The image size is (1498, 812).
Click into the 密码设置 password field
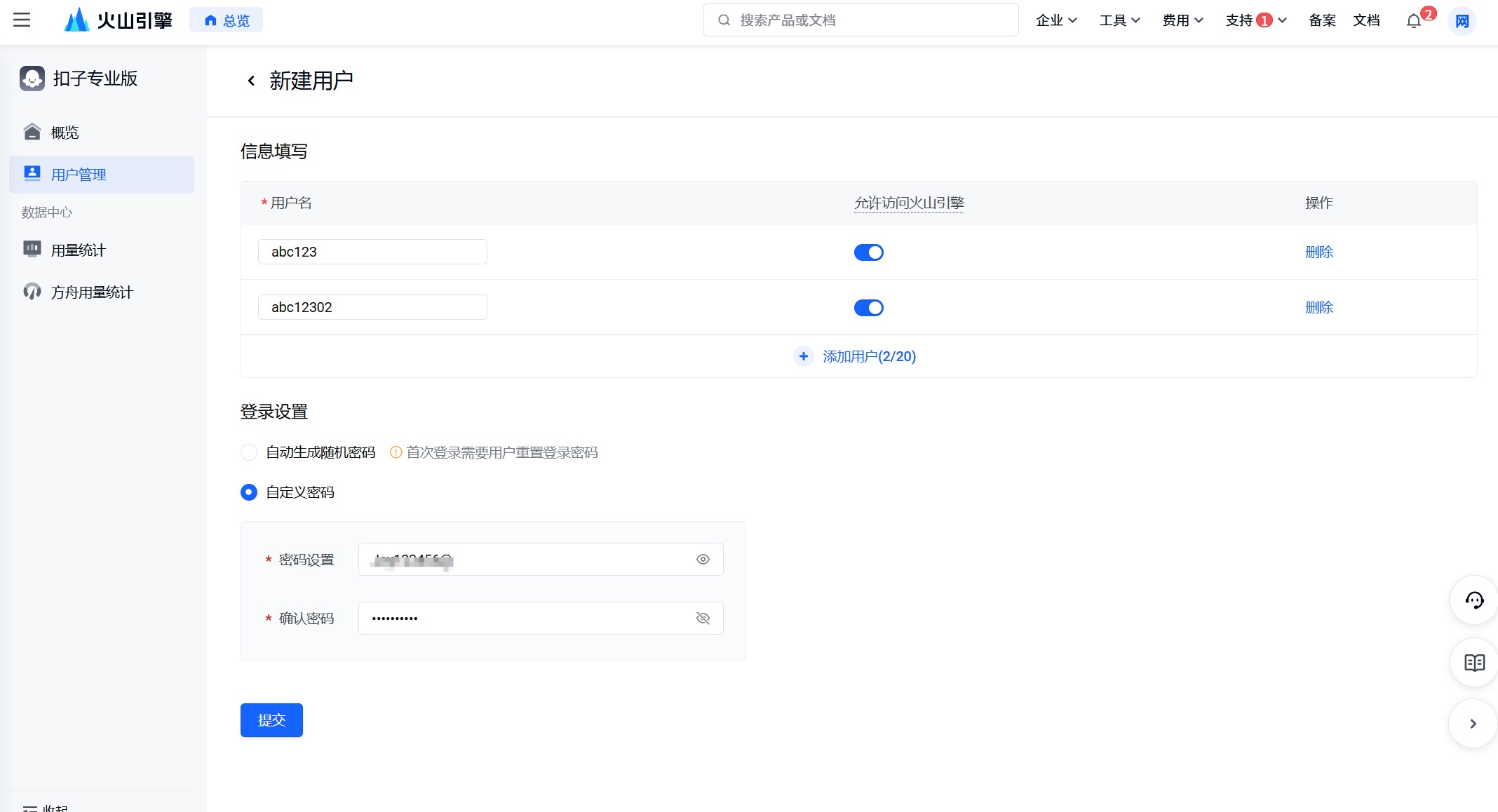[541, 560]
